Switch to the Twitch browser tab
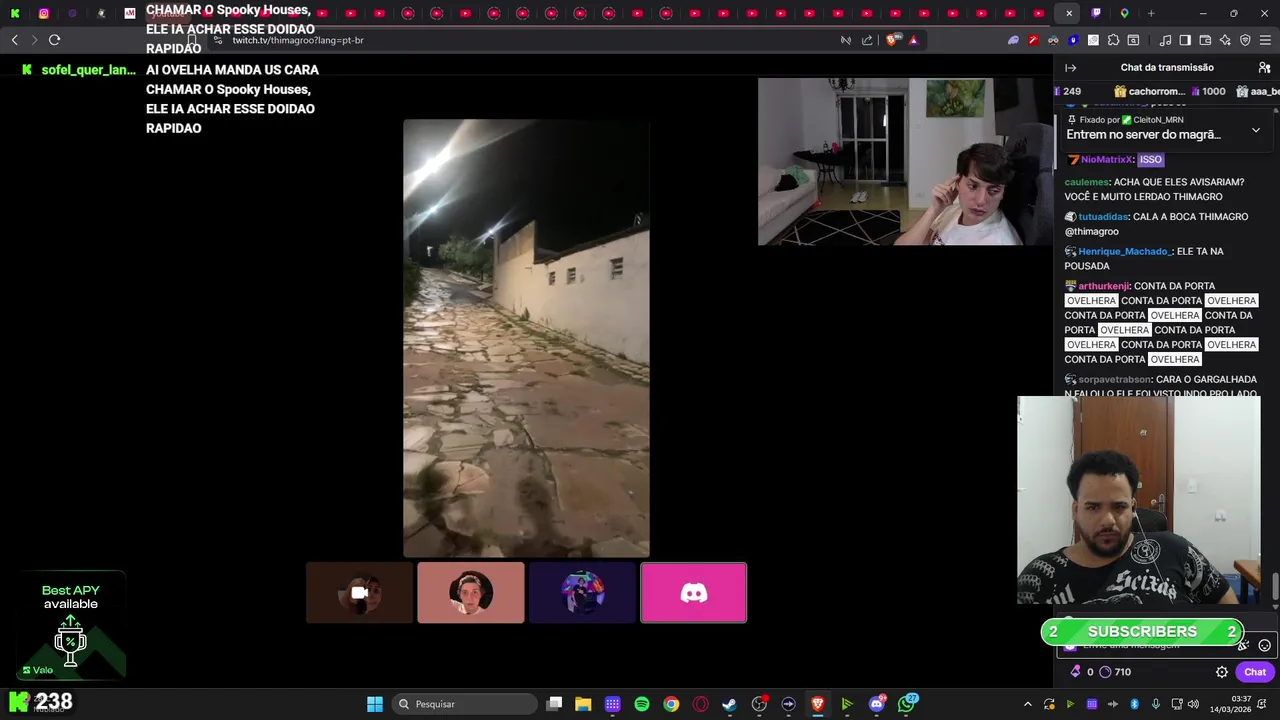The height and width of the screenshot is (720, 1280). (1096, 13)
